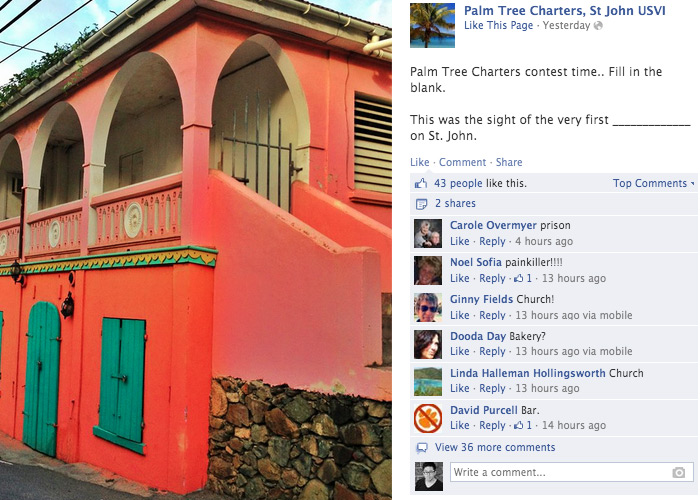Expand View 36 more comments
This screenshot has height=500, width=700.
(x=495, y=447)
